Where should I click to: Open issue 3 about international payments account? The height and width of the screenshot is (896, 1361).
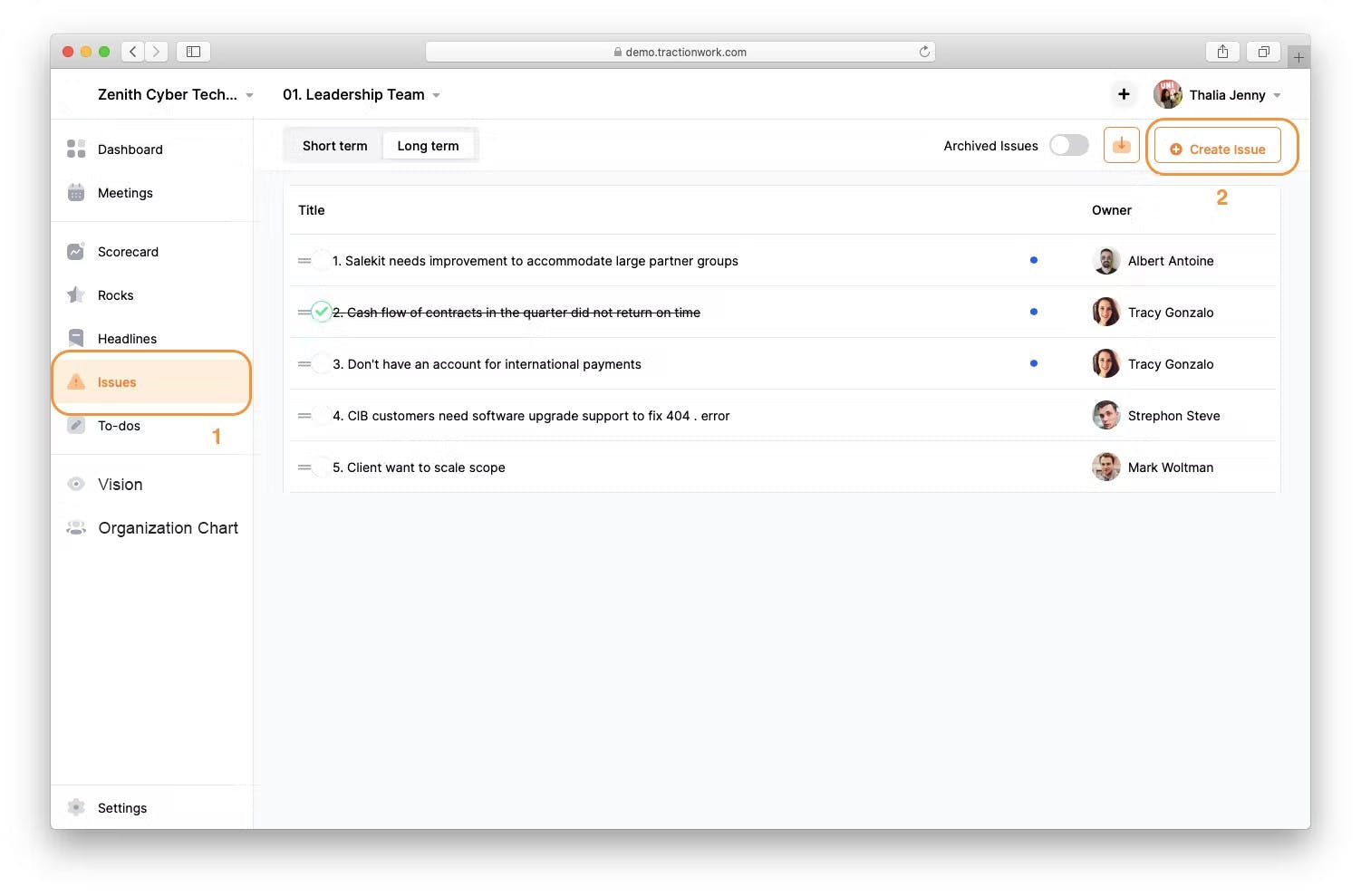point(487,364)
